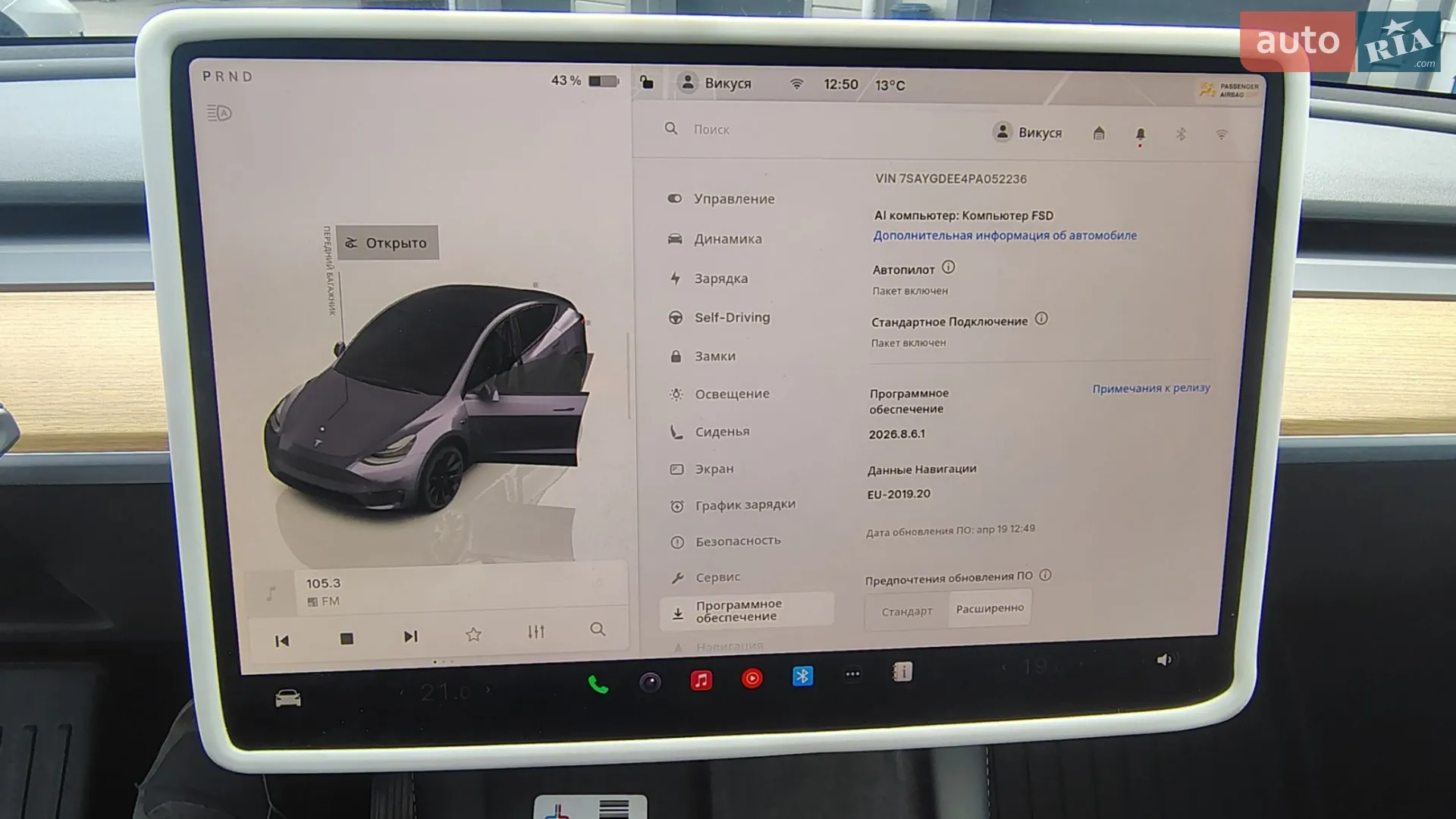Skip to next radio station
The width and height of the screenshot is (1456, 819).
pos(410,637)
